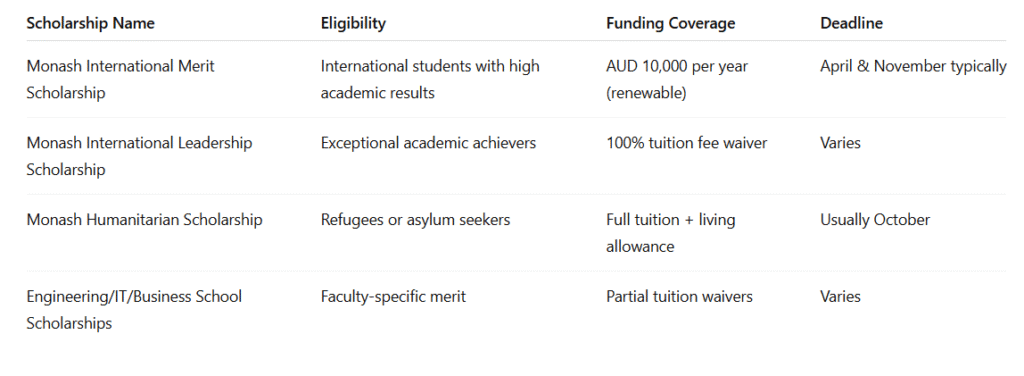This screenshot has height=376, width=1024.
Task: Click '100% tuition fee waiver' cell
Action: (x=686, y=143)
